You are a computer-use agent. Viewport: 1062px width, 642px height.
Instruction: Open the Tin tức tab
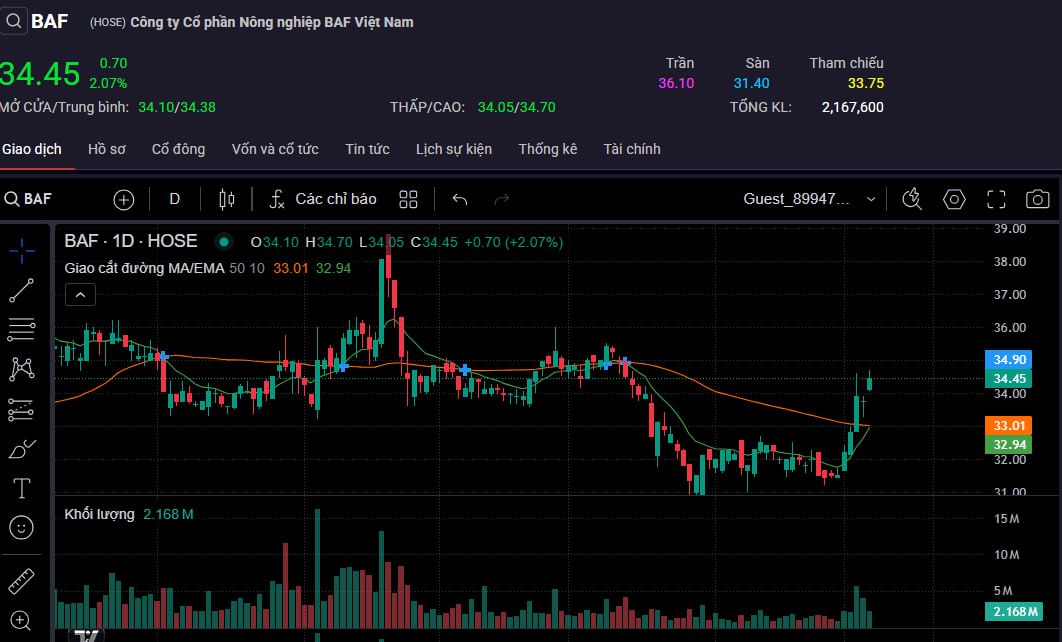[367, 149]
